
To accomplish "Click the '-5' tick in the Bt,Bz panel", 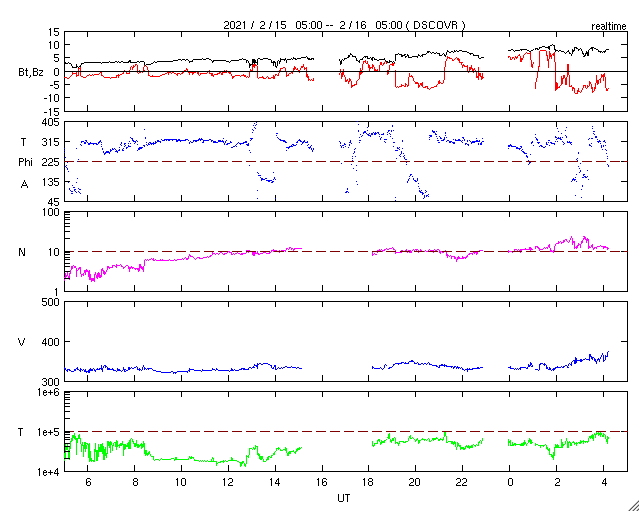I will click(x=54, y=85).
